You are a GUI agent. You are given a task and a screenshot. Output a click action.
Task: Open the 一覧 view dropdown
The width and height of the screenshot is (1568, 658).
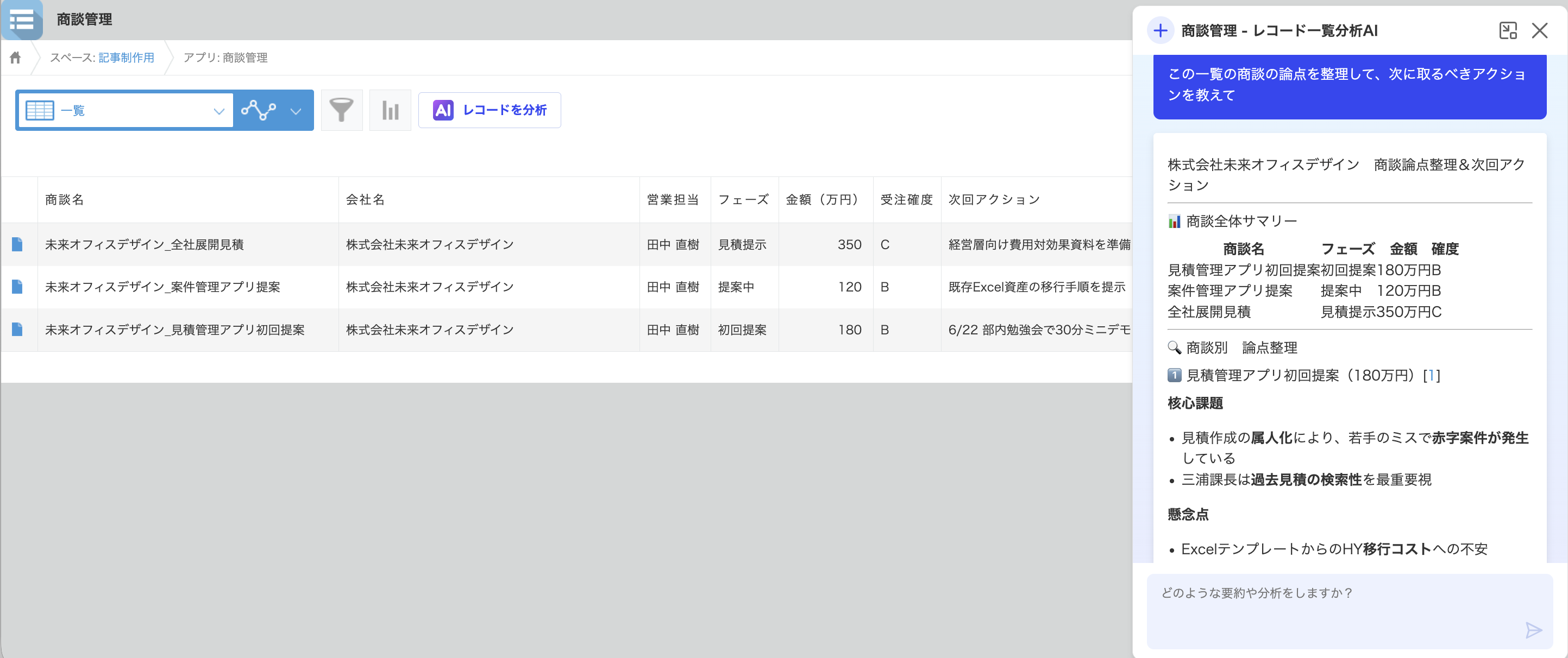pos(126,111)
